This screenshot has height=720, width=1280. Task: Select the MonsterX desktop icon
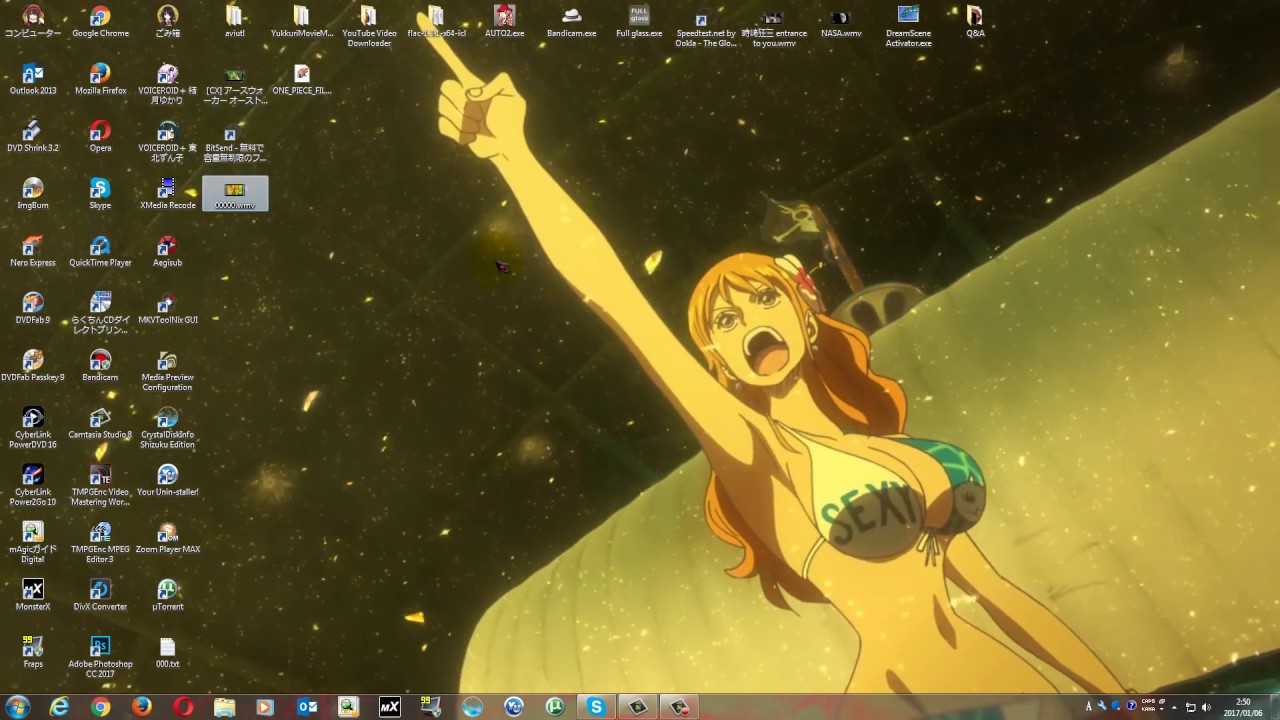pos(33,594)
